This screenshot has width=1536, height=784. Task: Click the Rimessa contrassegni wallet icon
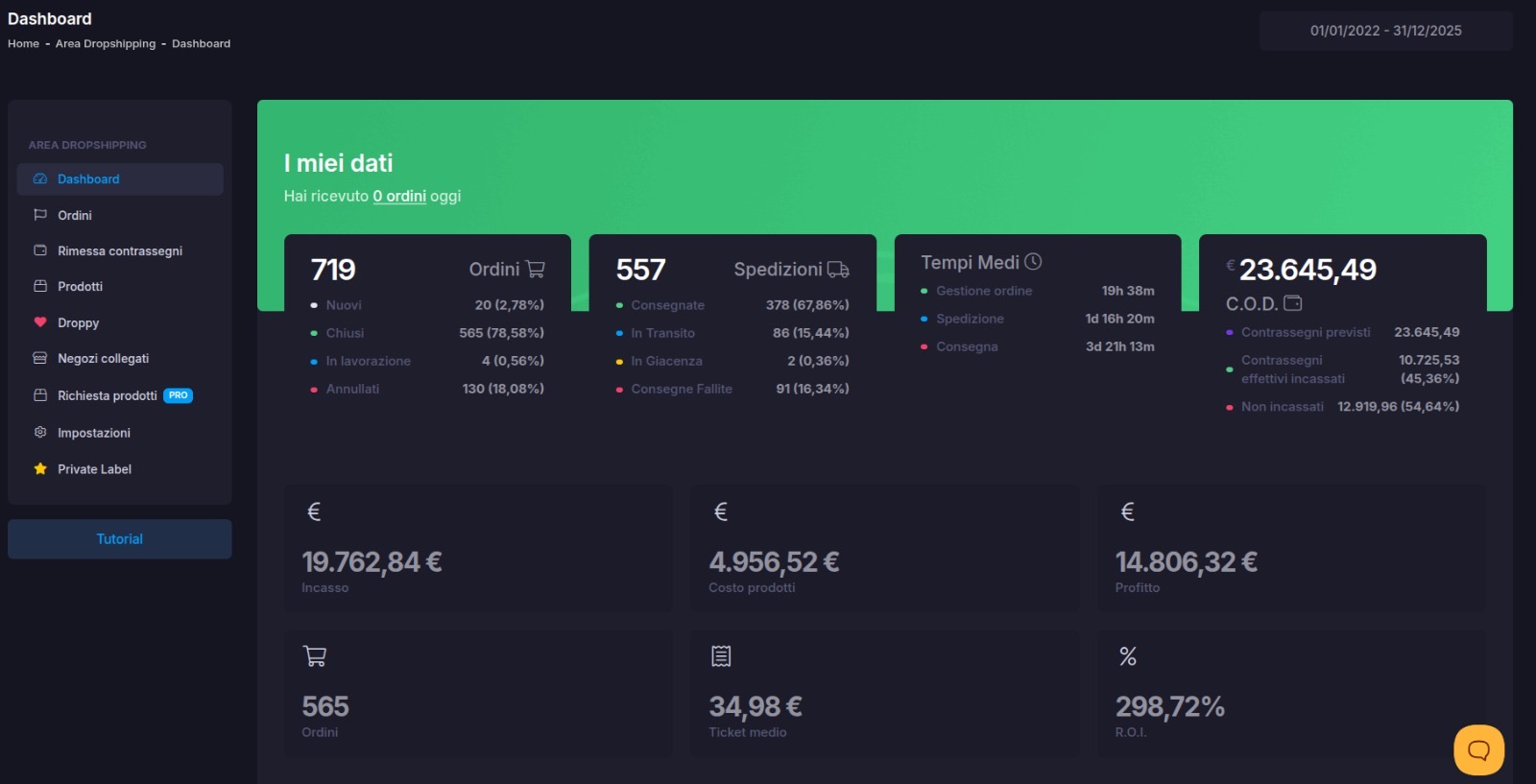40,250
